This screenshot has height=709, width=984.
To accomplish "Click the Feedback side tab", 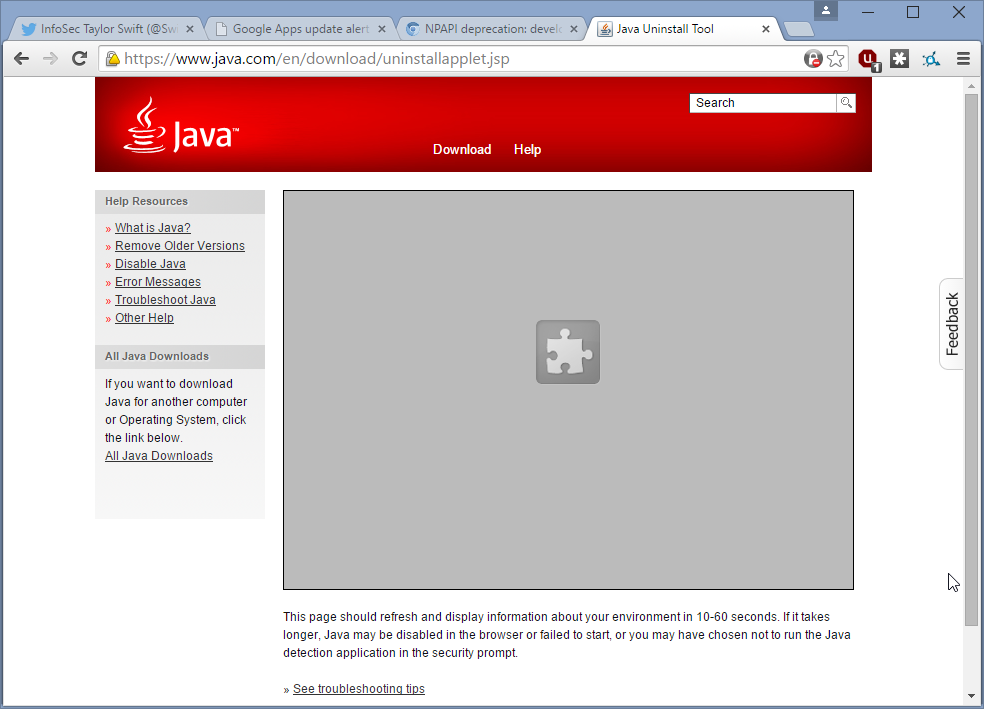I will click(952, 324).
